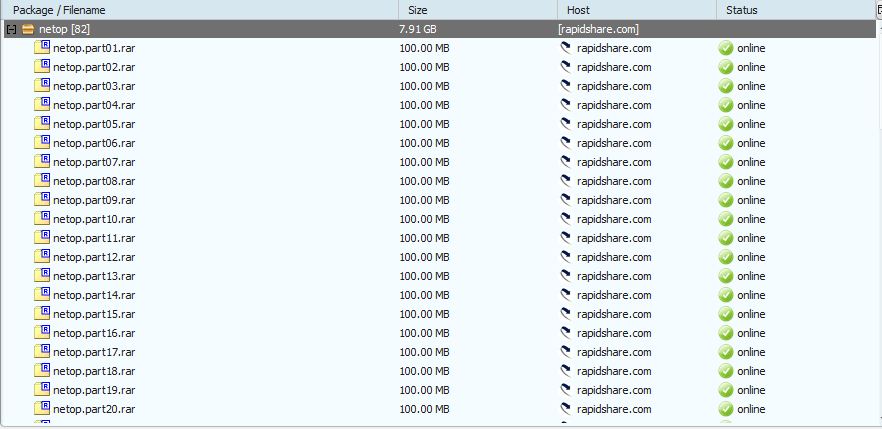Select file name netop.part18.rar

pyautogui.click(x=94, y=371)
